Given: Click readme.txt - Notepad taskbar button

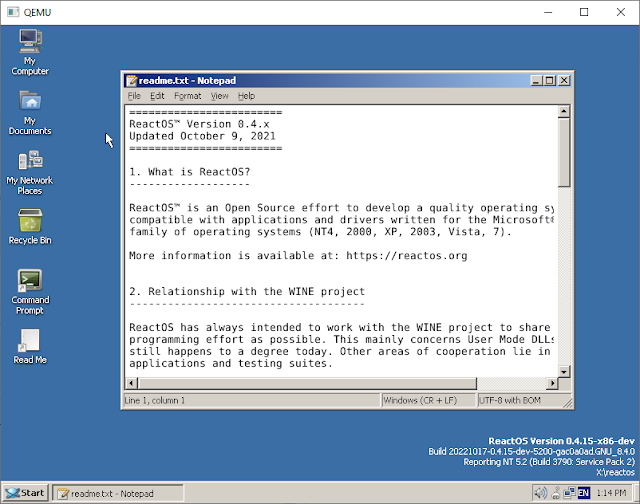Looking at the screenshot, I should point(118,493).
